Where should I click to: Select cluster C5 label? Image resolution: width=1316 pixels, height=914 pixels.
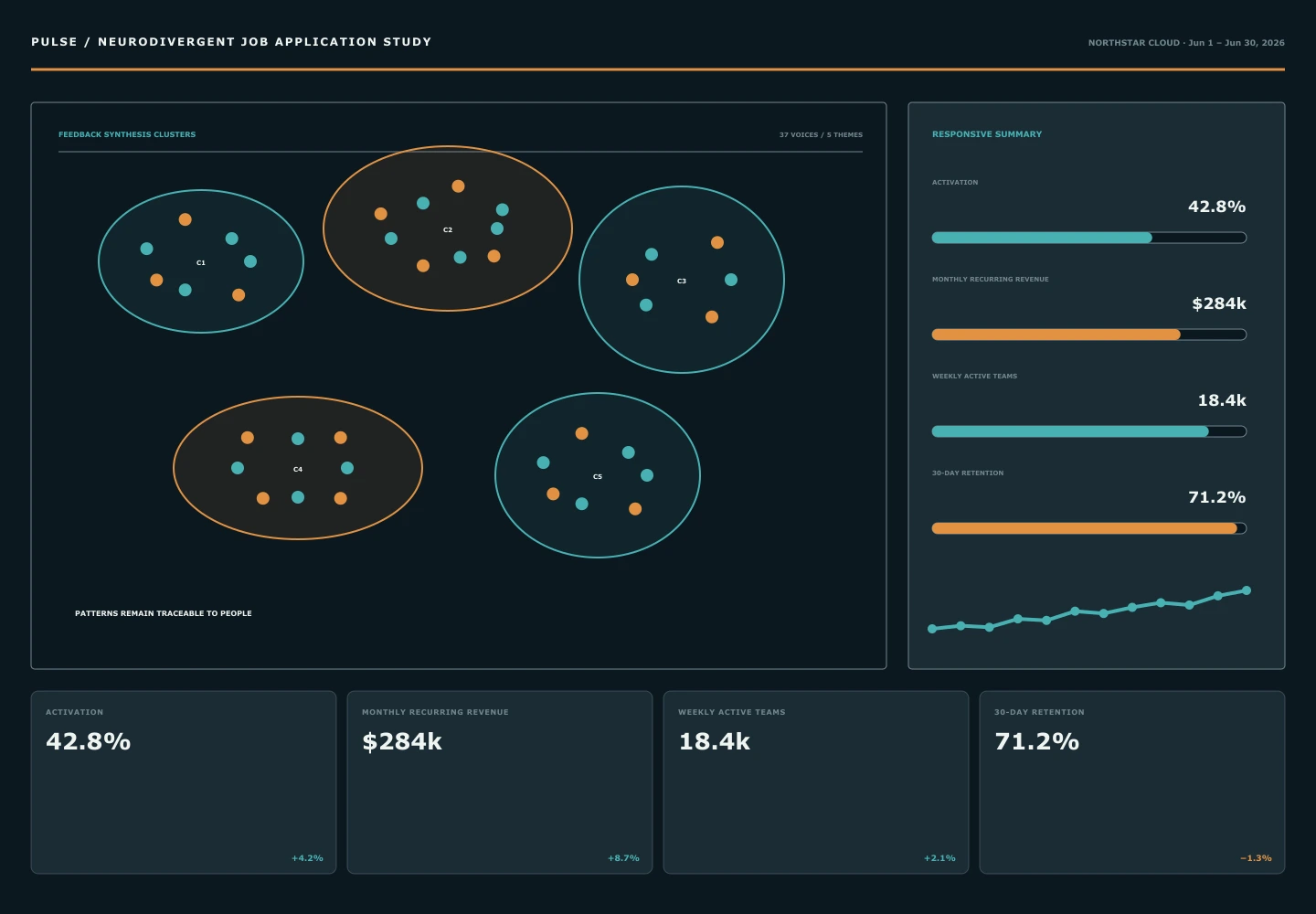598,477
